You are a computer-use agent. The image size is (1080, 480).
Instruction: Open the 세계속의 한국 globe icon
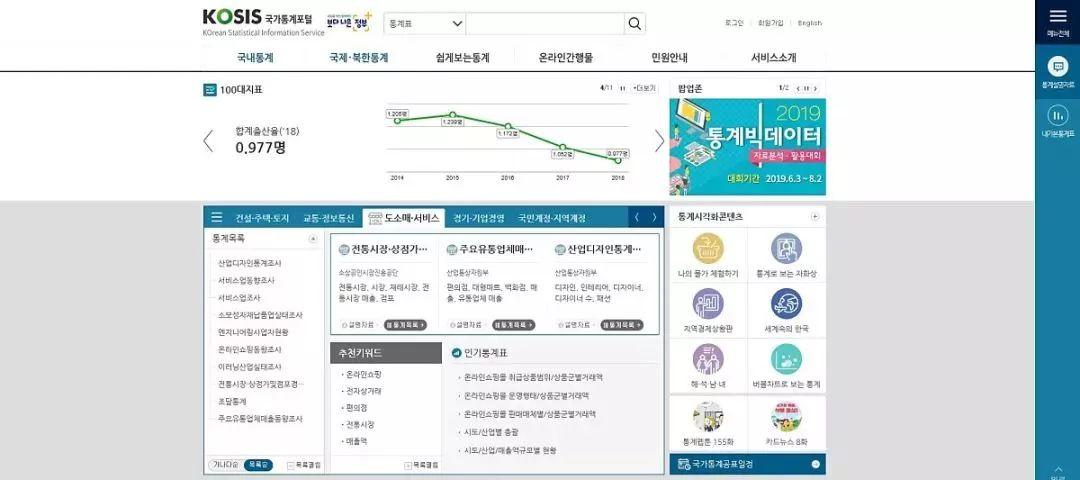point(786,304)
